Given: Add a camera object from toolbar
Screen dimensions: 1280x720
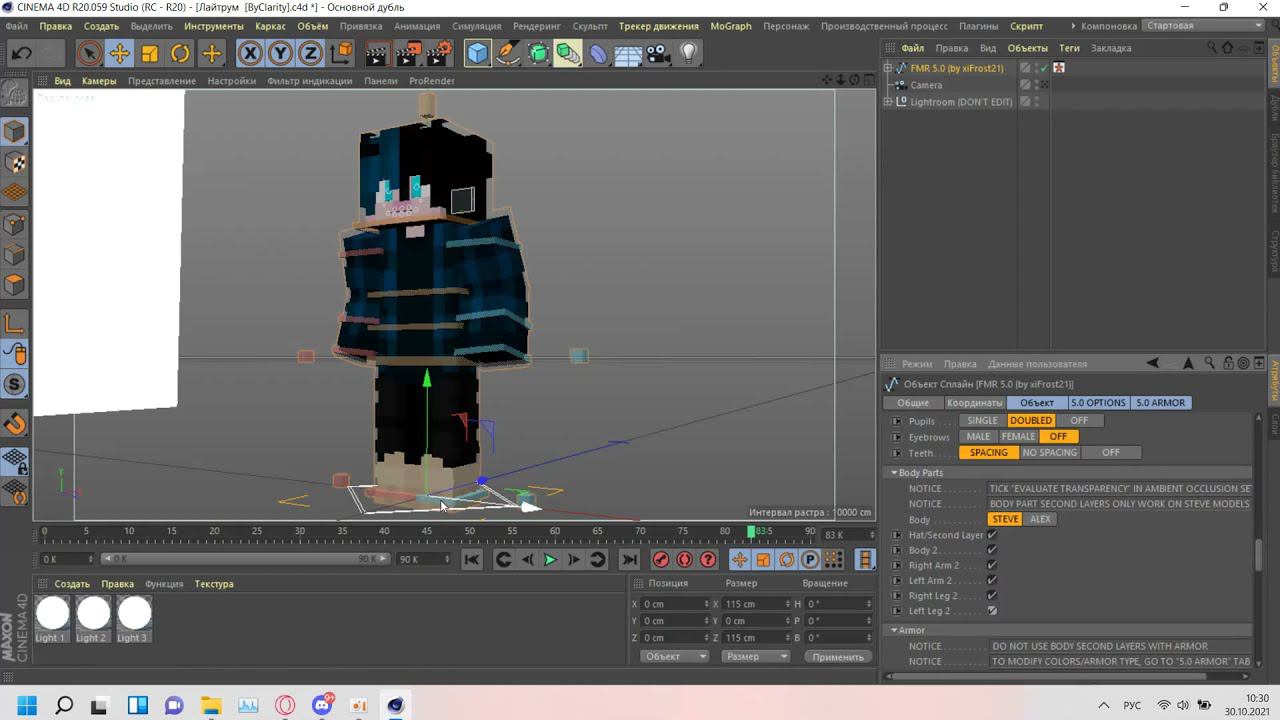Looking at the screenshot, I should click(x=658, y=53).
